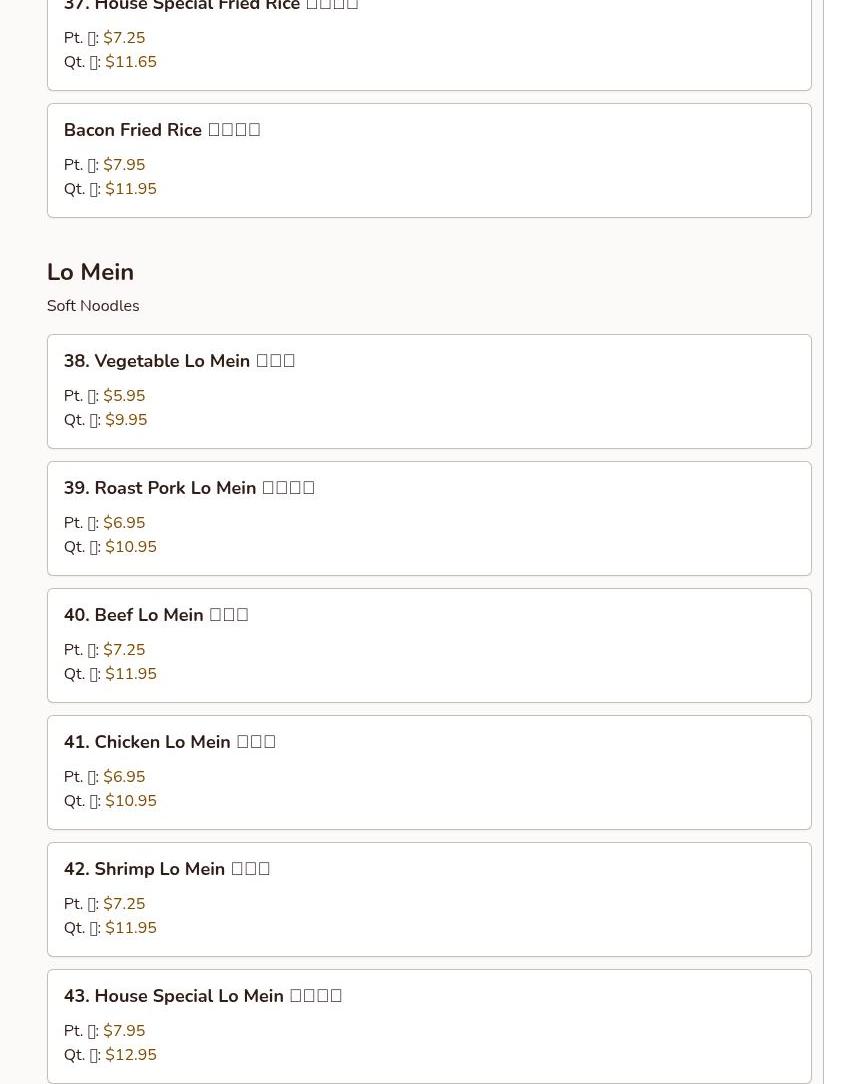Choose the $11.65 quart House Special Fried Rice price
Viewport: 844px width, 1084px height.
click(131, 62)
